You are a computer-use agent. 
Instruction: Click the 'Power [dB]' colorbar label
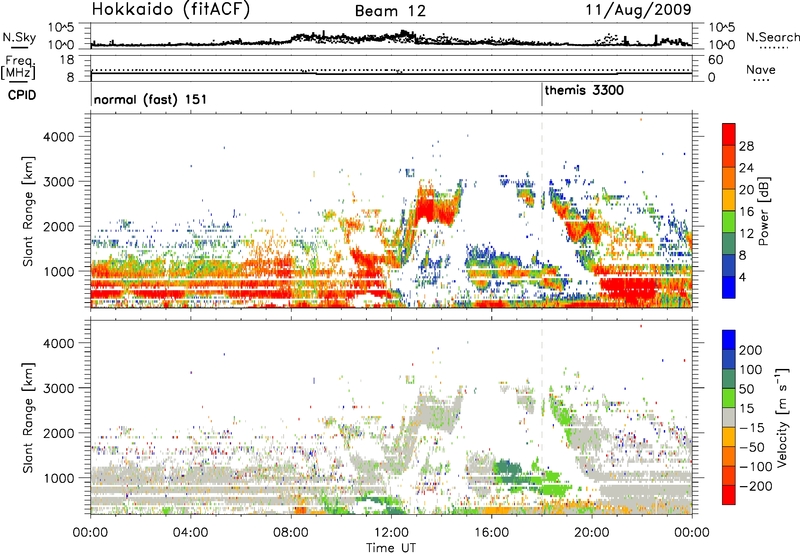(764, 211)
